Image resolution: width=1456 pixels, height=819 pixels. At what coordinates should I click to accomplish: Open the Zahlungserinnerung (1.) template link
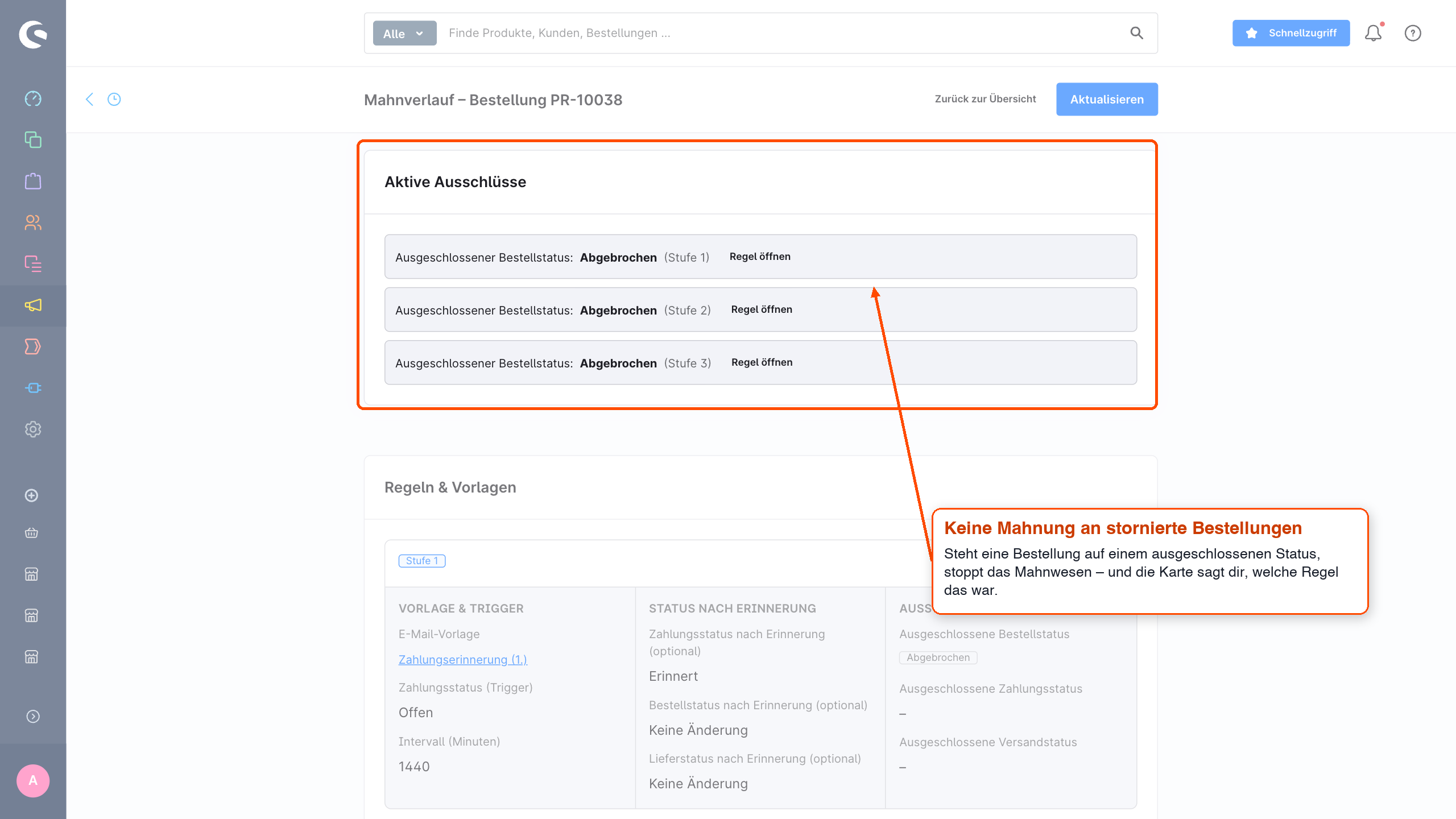463,660
